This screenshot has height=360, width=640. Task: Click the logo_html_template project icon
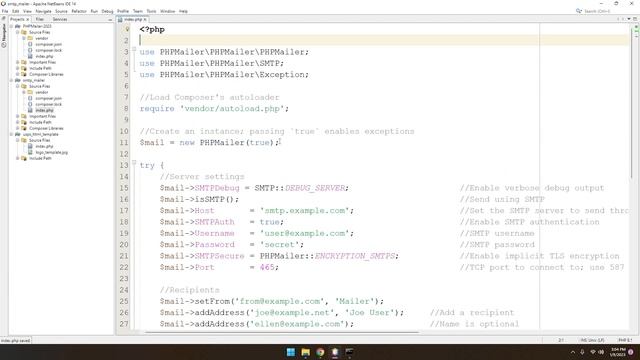point(18,134)
